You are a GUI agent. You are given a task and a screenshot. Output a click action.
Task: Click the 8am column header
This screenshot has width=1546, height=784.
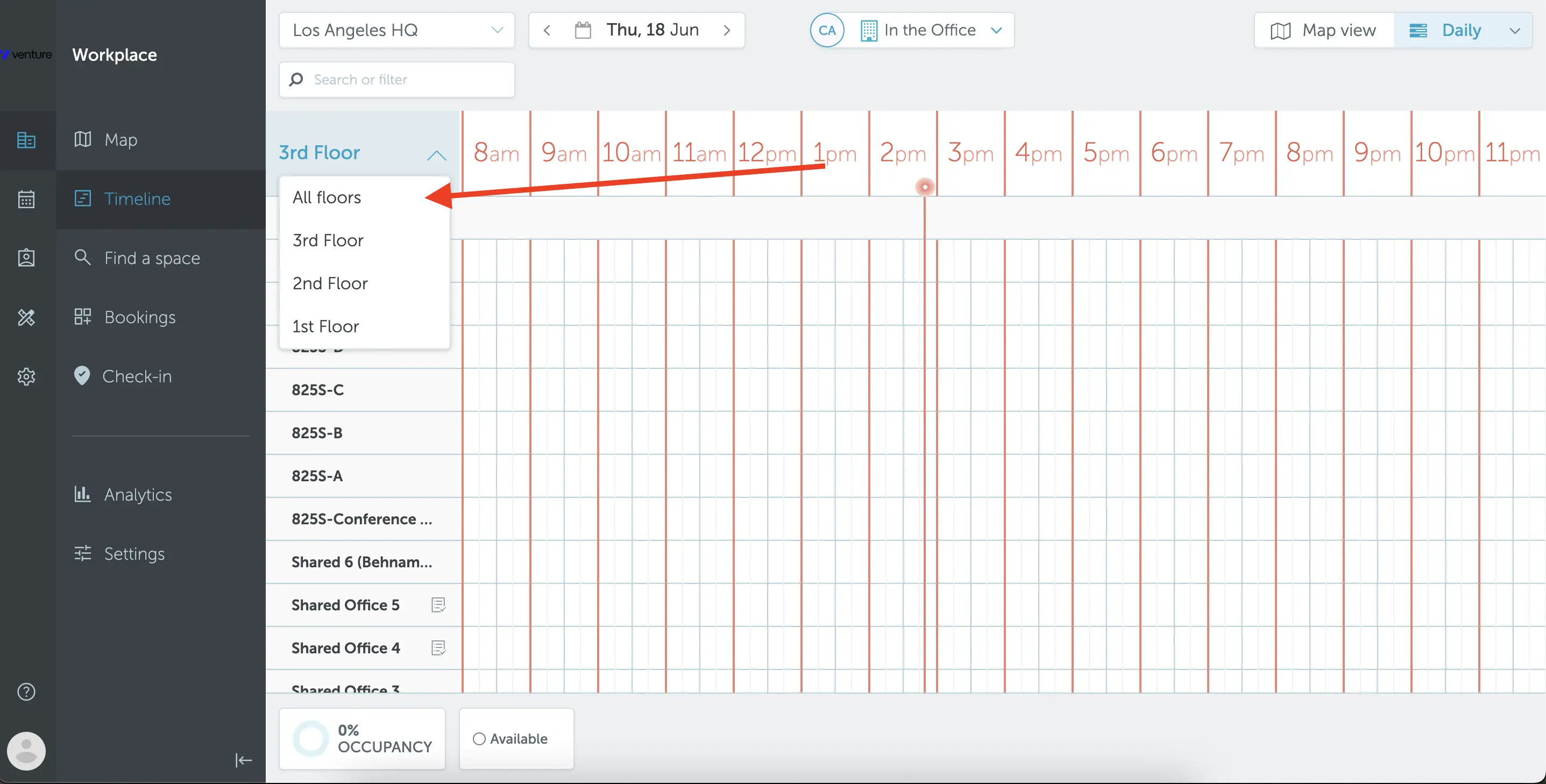[497, 153]
